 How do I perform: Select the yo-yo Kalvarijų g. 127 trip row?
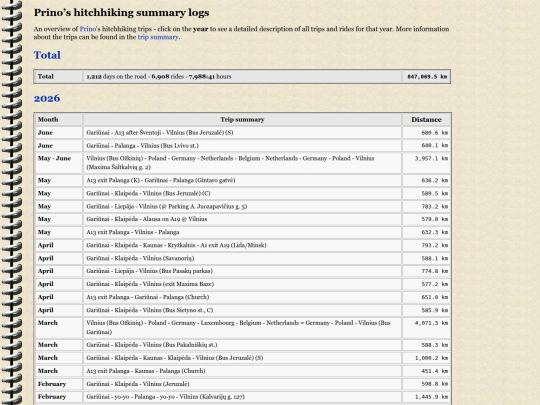pos(242,397)
